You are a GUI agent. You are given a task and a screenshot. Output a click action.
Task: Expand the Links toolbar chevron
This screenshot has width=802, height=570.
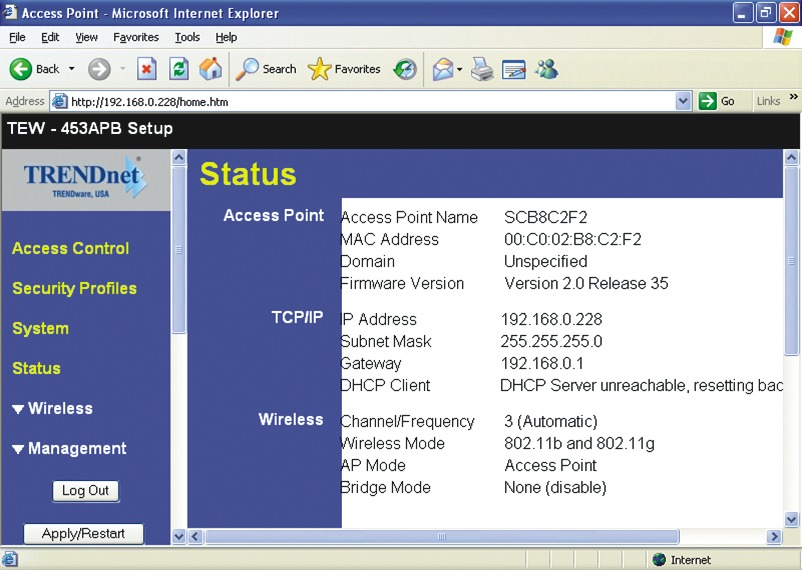point(793,97)
